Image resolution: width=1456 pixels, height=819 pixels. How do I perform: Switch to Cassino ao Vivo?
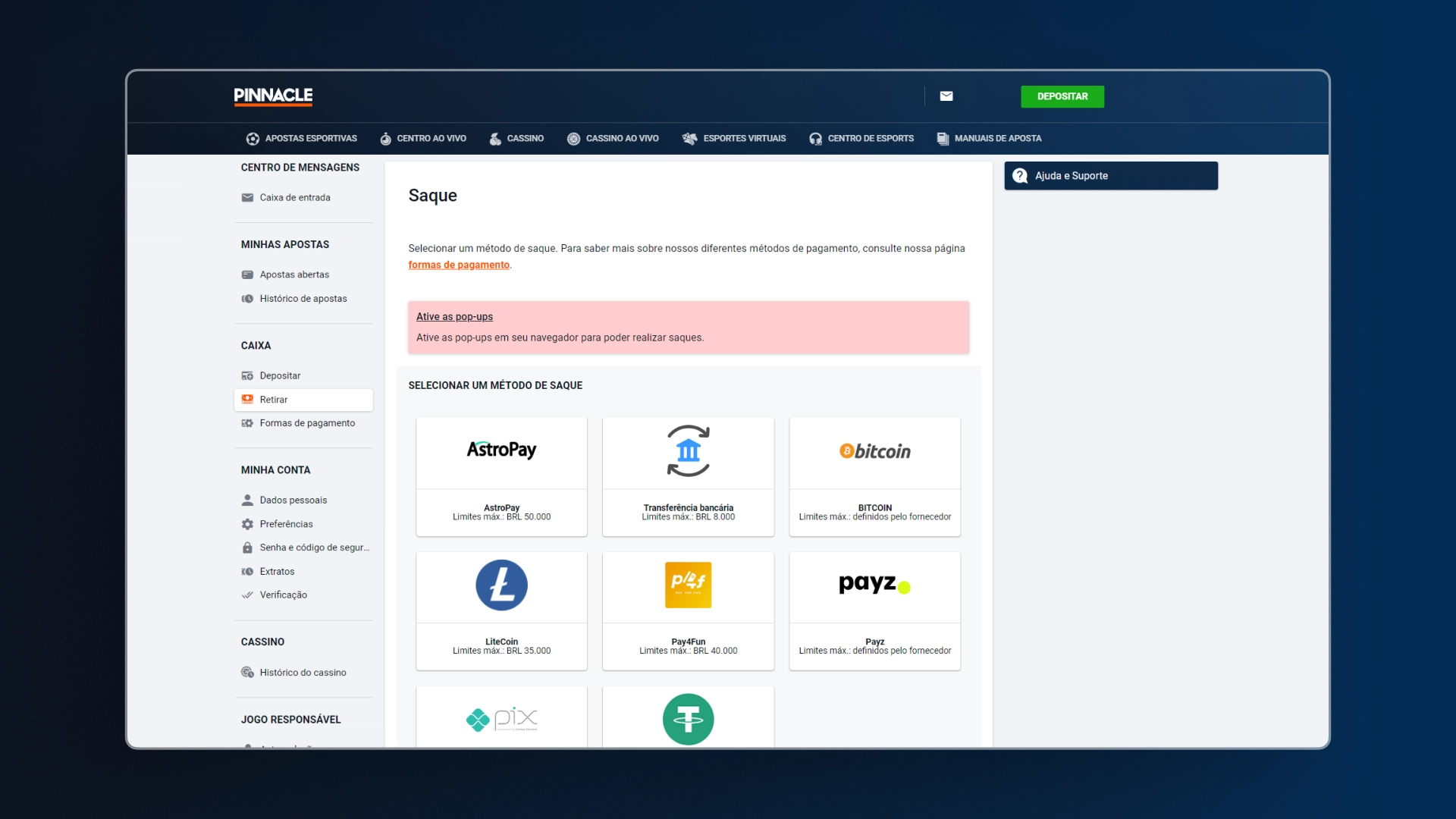[x=613, y=139]
